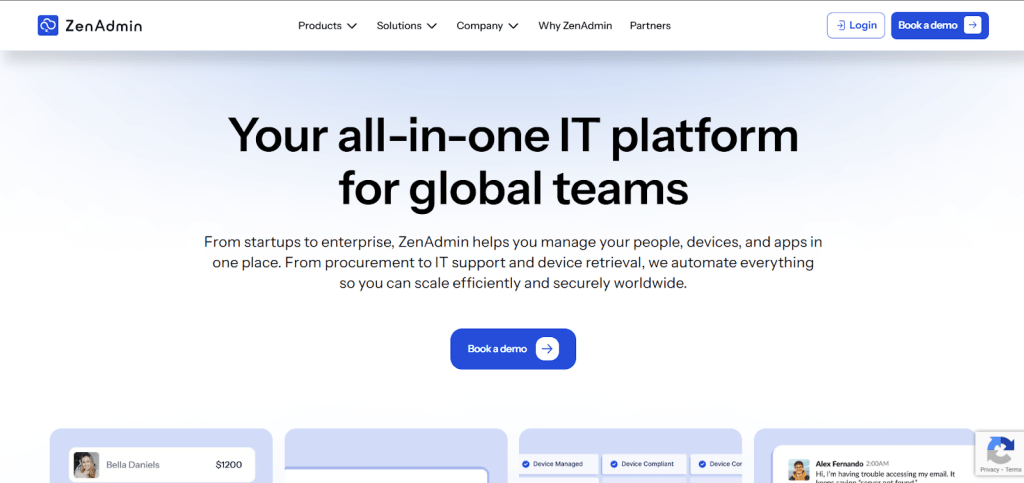Screen dimensions: 1024x483
Task: Click Alex Fernando avatar photo
Action: click(799, 470)
